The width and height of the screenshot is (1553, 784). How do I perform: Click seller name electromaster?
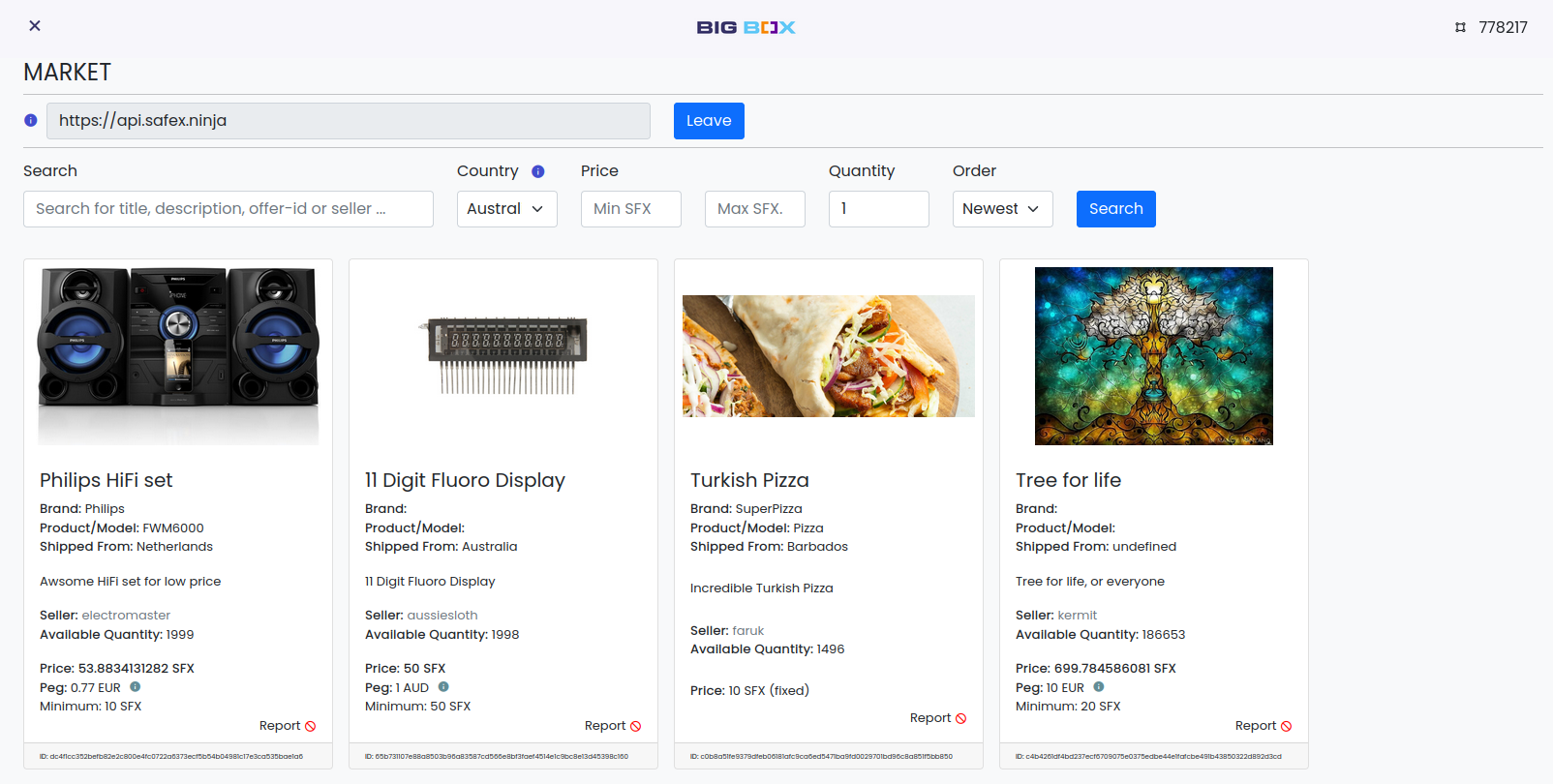[126, 616]
